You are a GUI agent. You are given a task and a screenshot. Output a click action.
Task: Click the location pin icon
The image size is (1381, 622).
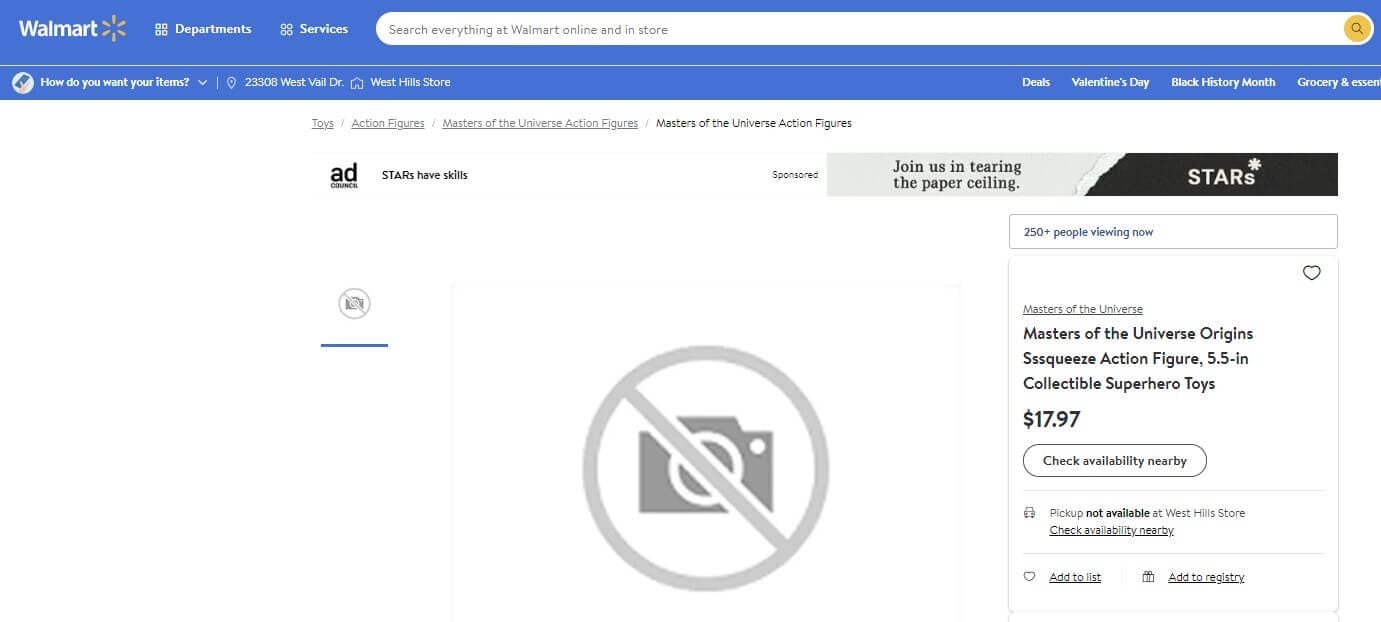[232, 83]
